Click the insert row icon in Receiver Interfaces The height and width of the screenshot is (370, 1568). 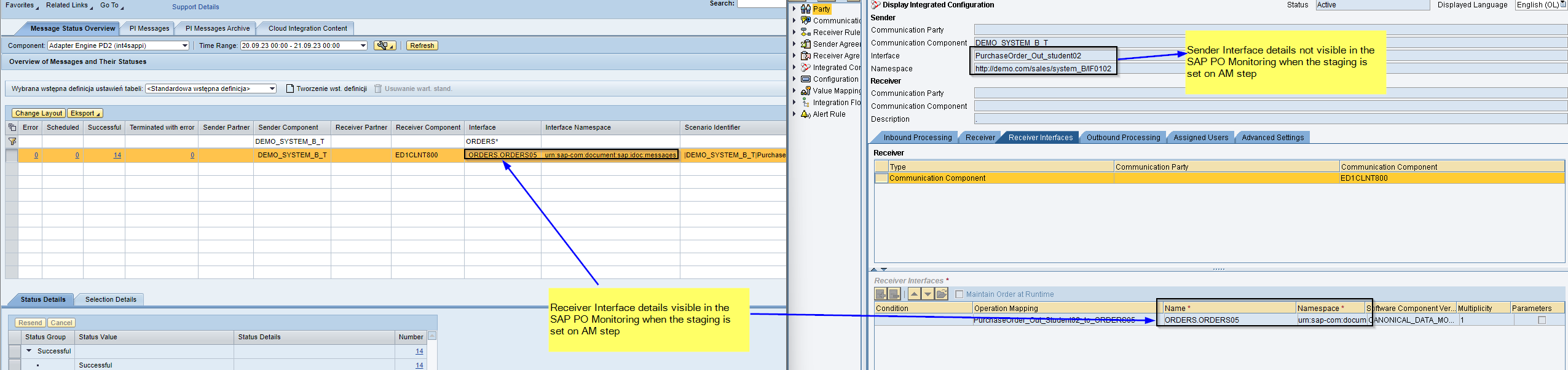point(881,294)
